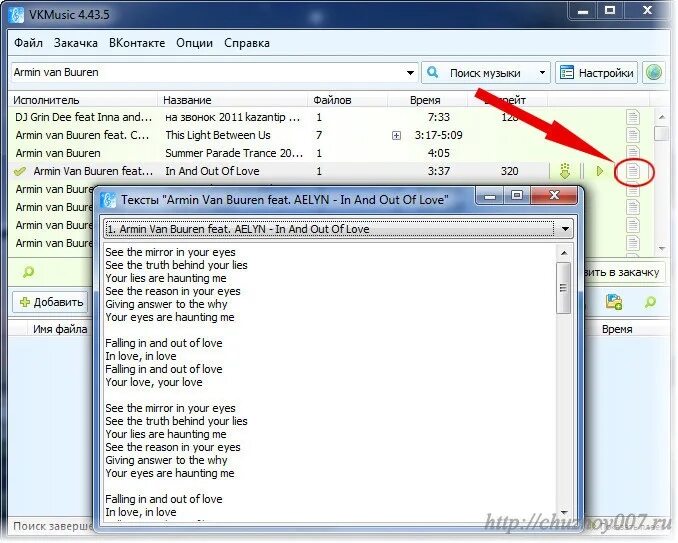The image size is (678, 543).
Task: Click Имя файла column header in downloads
Action: (x=60, y=329)
